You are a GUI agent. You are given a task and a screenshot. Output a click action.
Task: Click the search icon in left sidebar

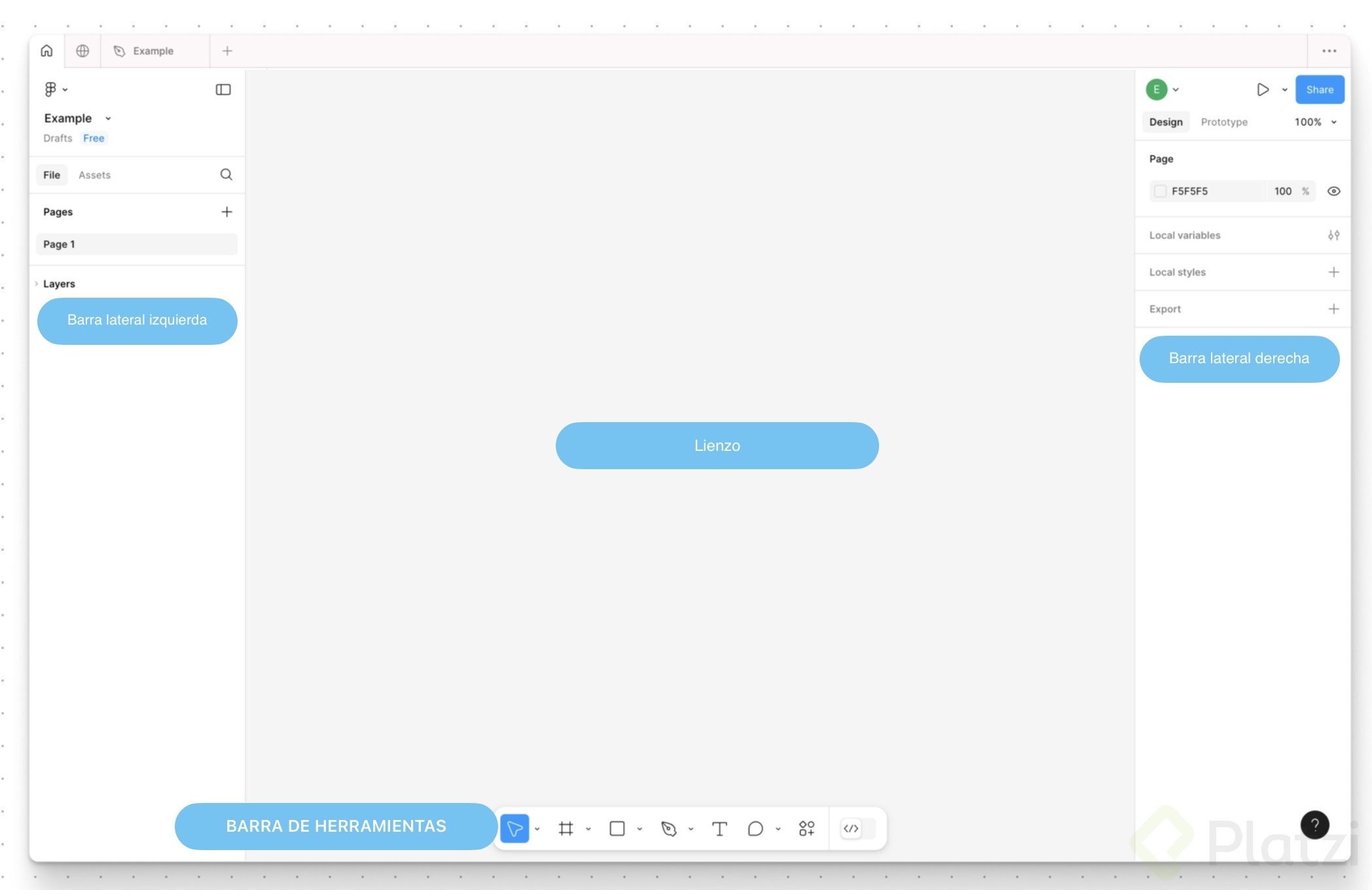[226, 175]
